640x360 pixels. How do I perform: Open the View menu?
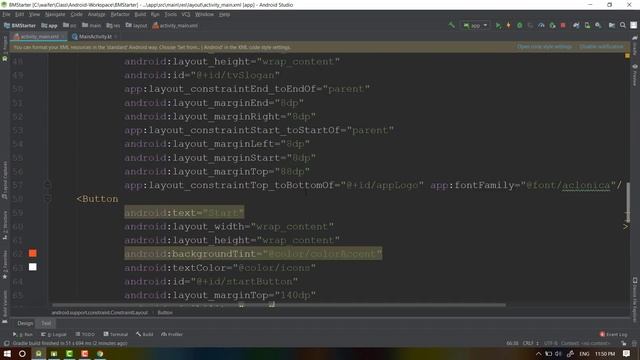pyautogui.click(x=34, y=14)
